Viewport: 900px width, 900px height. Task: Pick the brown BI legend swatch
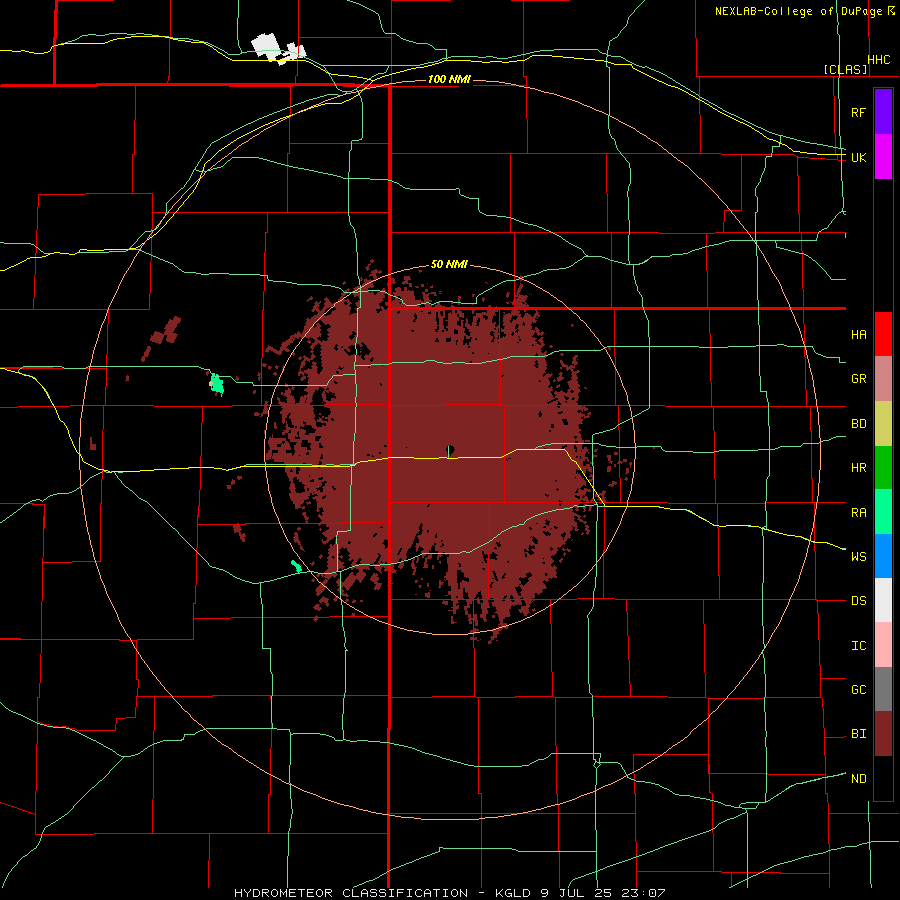(883, 734)
